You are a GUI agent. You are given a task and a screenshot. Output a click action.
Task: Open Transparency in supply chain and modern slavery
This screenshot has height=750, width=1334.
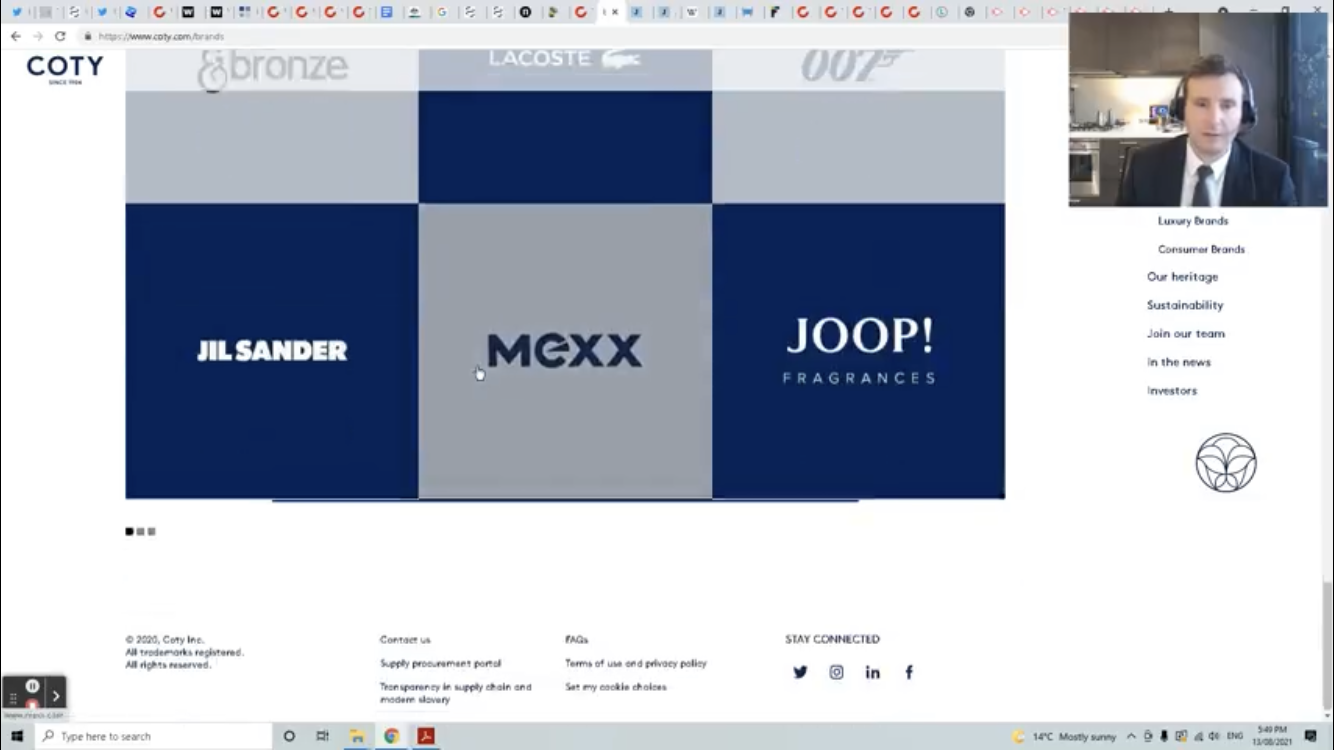click(455, 693)
